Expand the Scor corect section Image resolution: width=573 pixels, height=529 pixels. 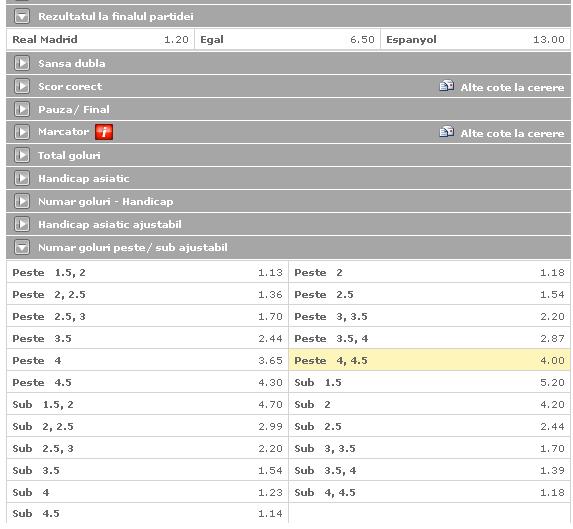[22, 86]
